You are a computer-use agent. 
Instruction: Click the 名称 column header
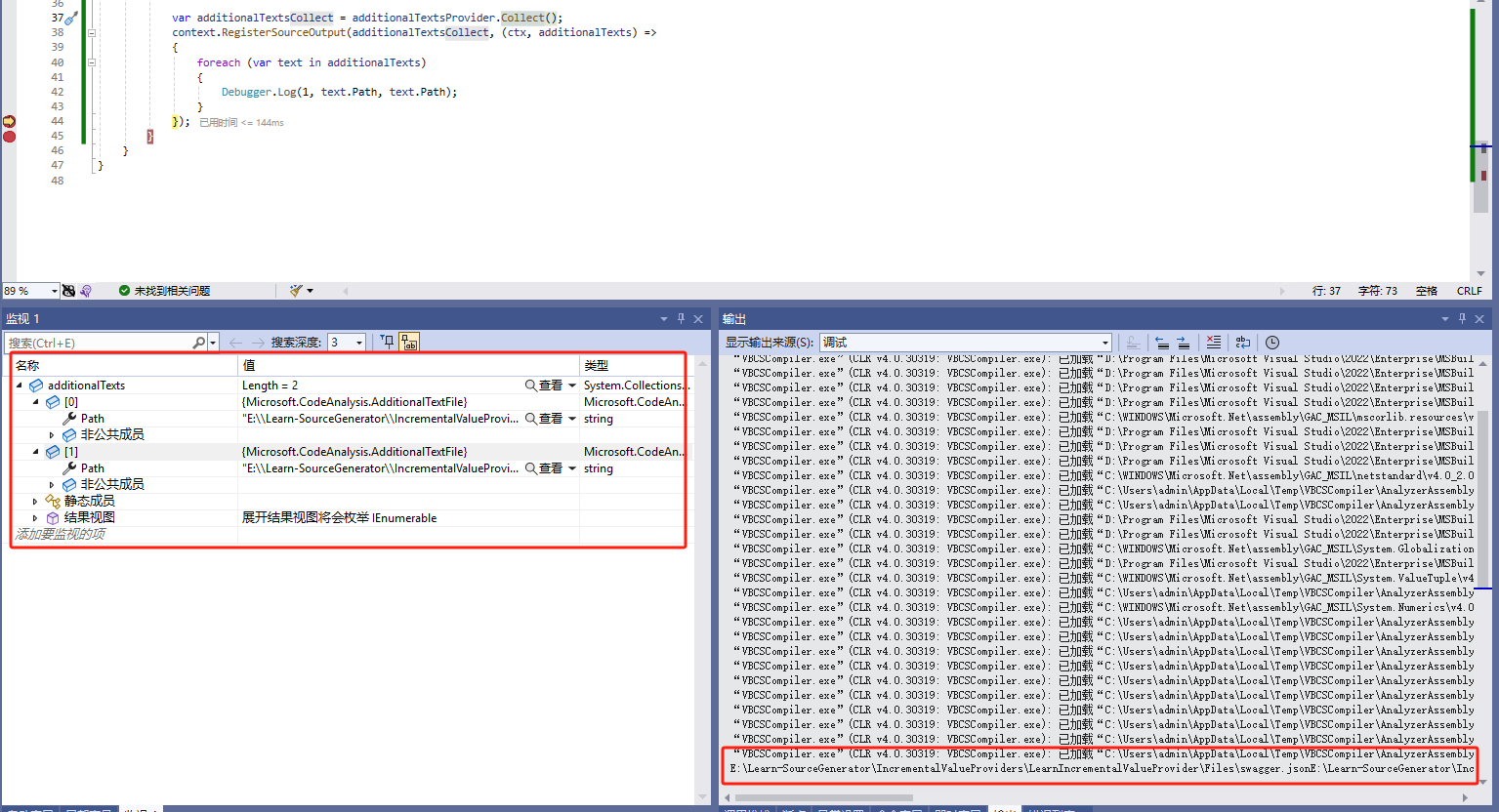tap(125, 365)
